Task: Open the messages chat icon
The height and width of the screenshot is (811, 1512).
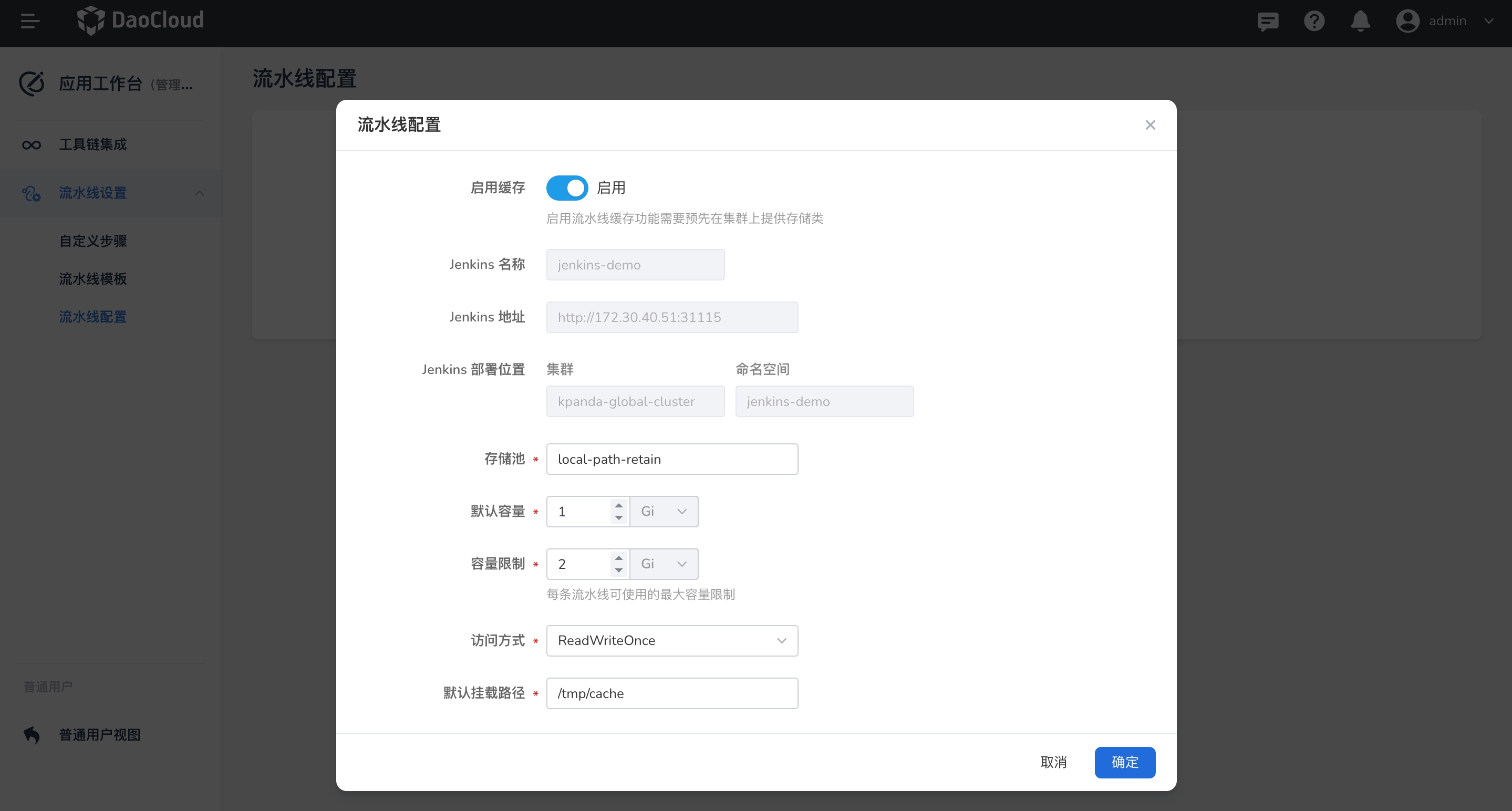Action: (x=1268, y=22)
